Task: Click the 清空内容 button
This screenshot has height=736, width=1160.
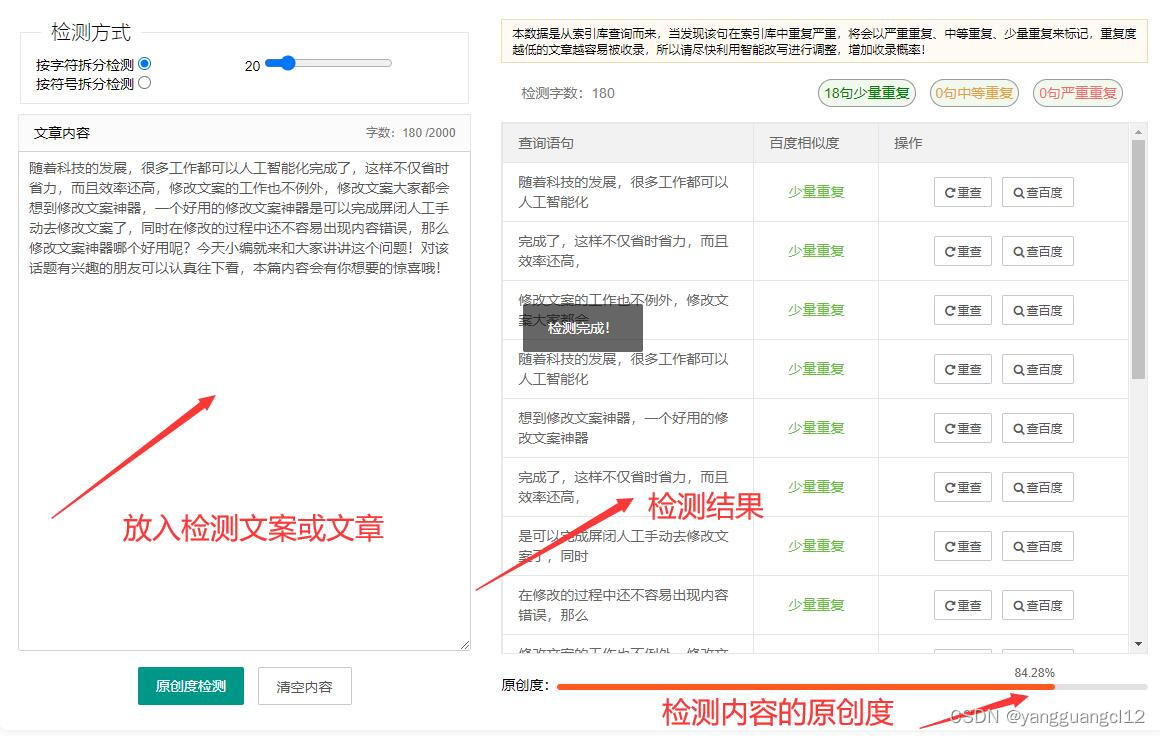Action: [x=304, y=686]
